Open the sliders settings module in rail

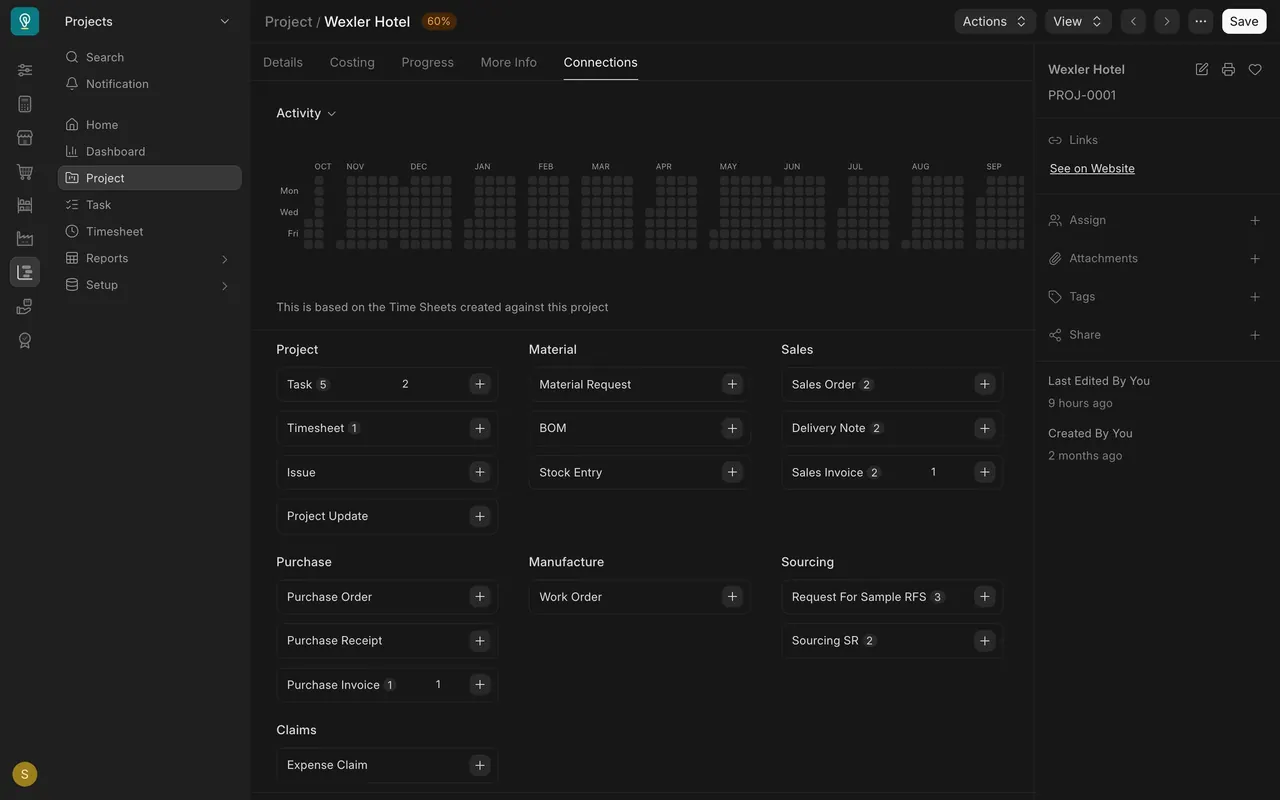tap(25, 70)
